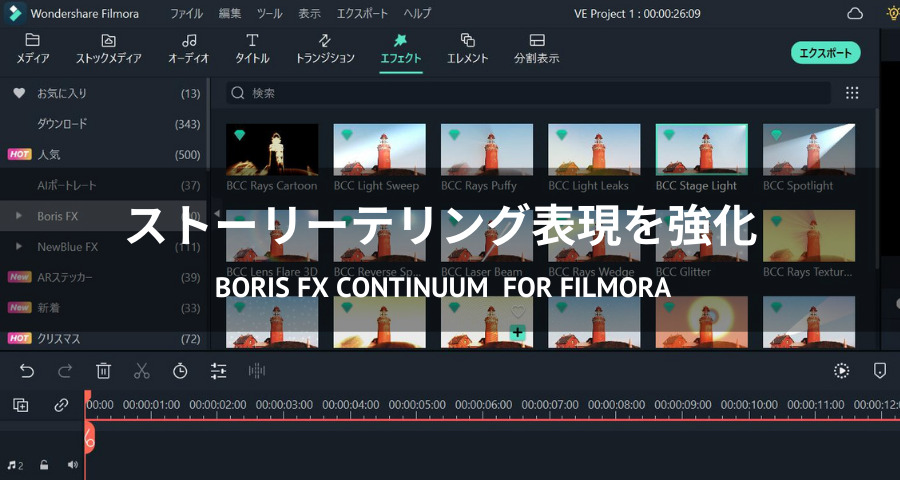Mute audio track 2 with speaker icon

[72, 465]
